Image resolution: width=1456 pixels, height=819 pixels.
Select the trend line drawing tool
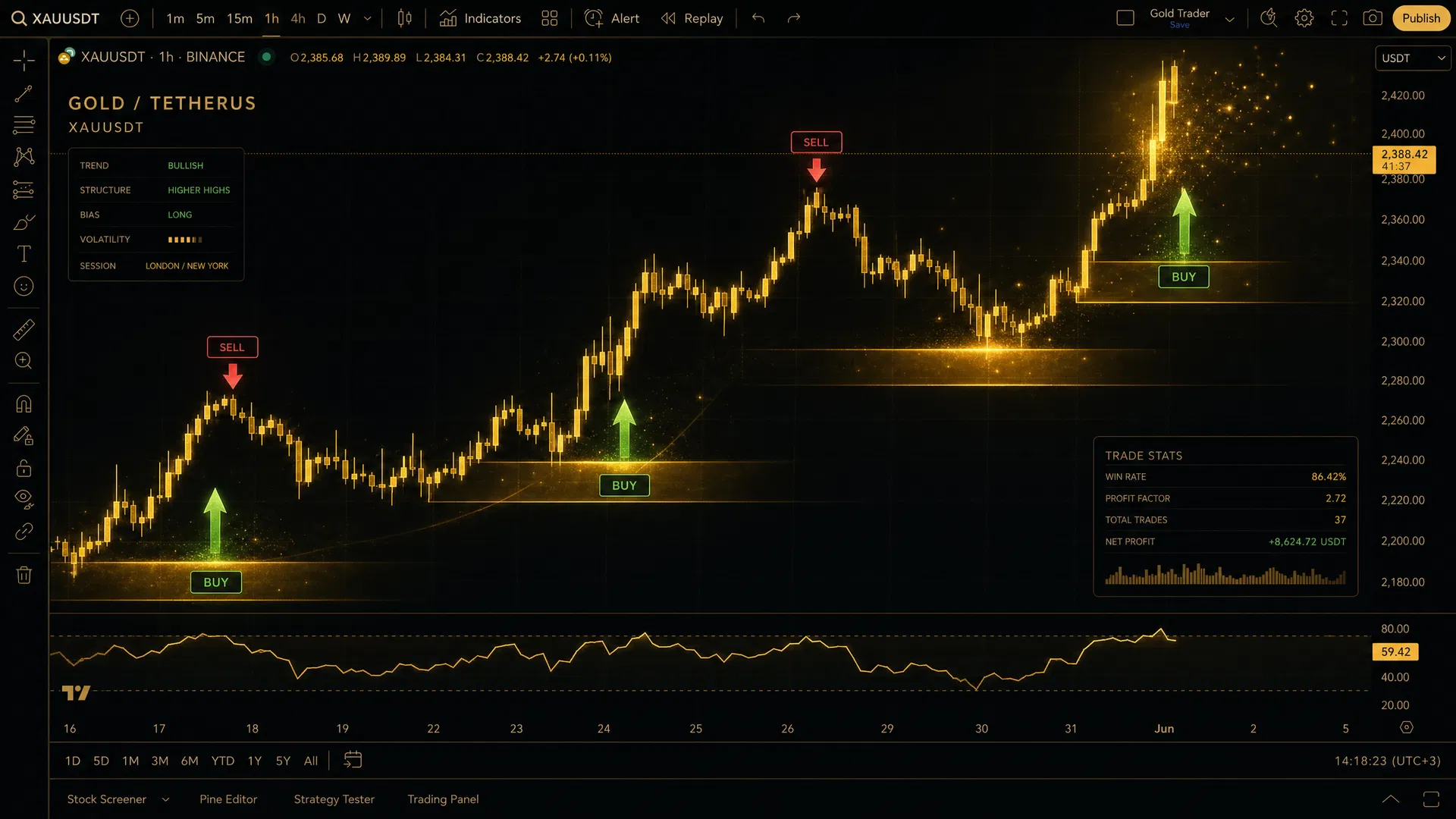[x=24, y=93]
